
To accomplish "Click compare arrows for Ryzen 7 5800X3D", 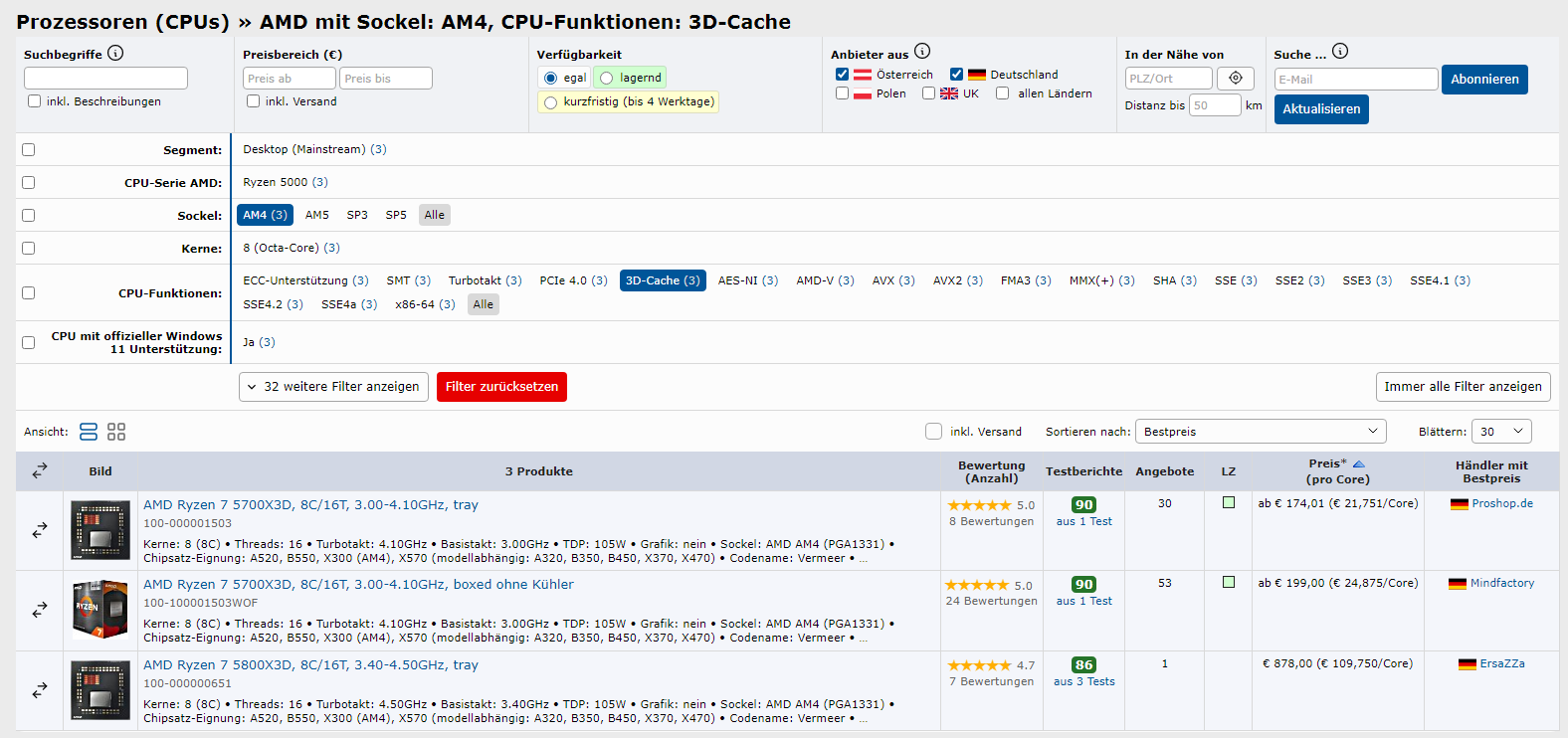I will tap(40, 689).
